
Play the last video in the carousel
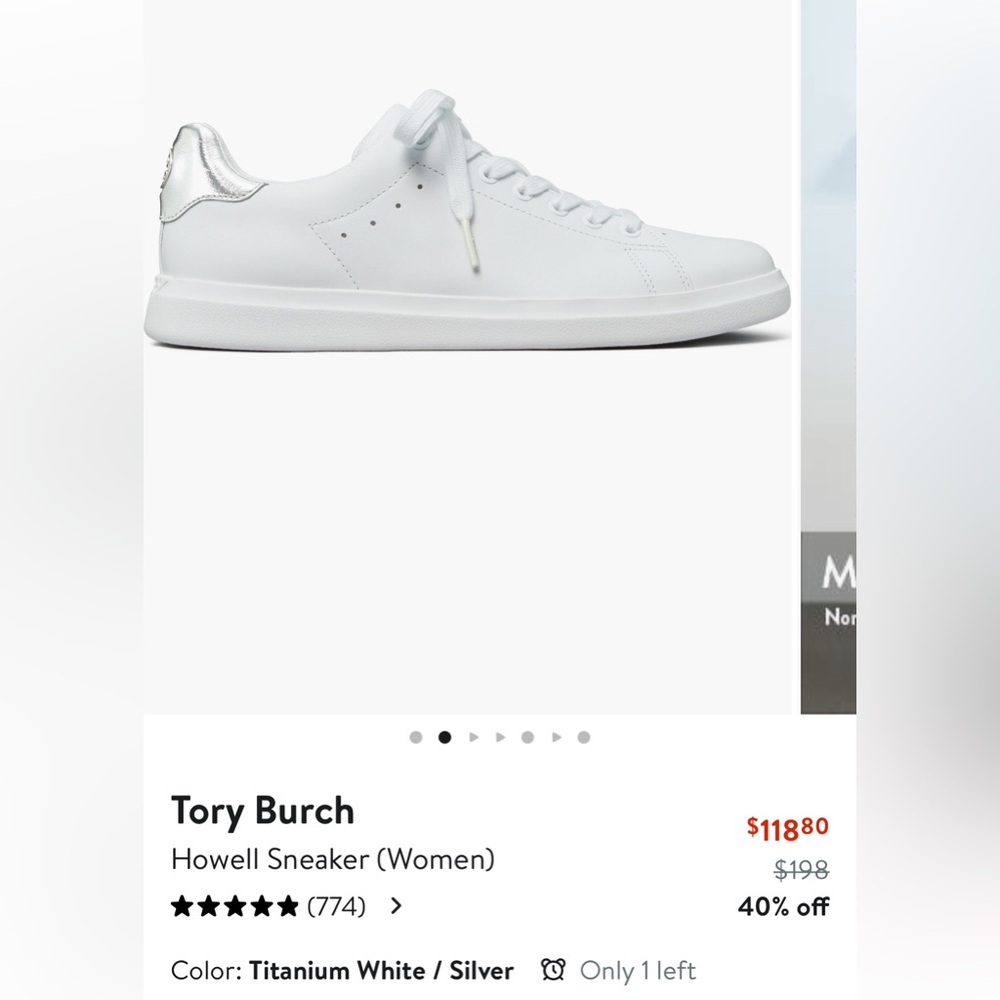tap(555, 736)
